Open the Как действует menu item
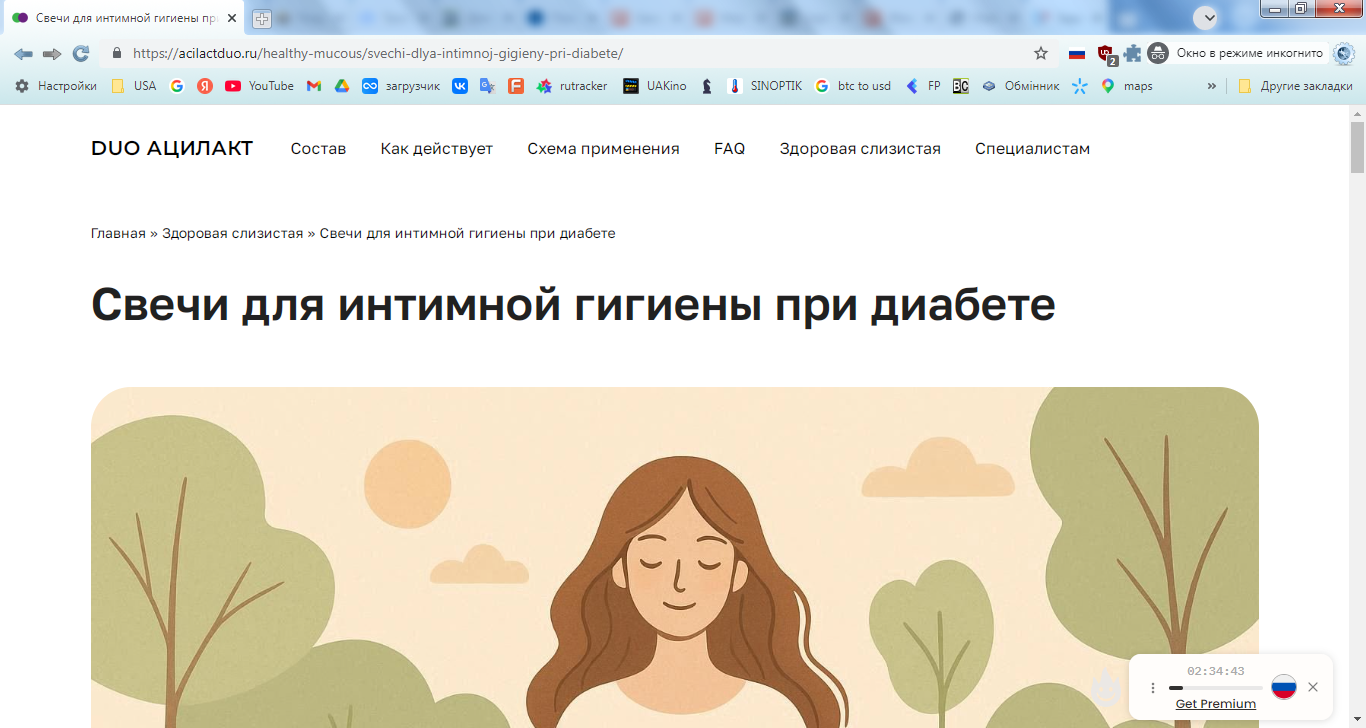The height and width of the screenshot is (728, 1366). tap(437, 149)
